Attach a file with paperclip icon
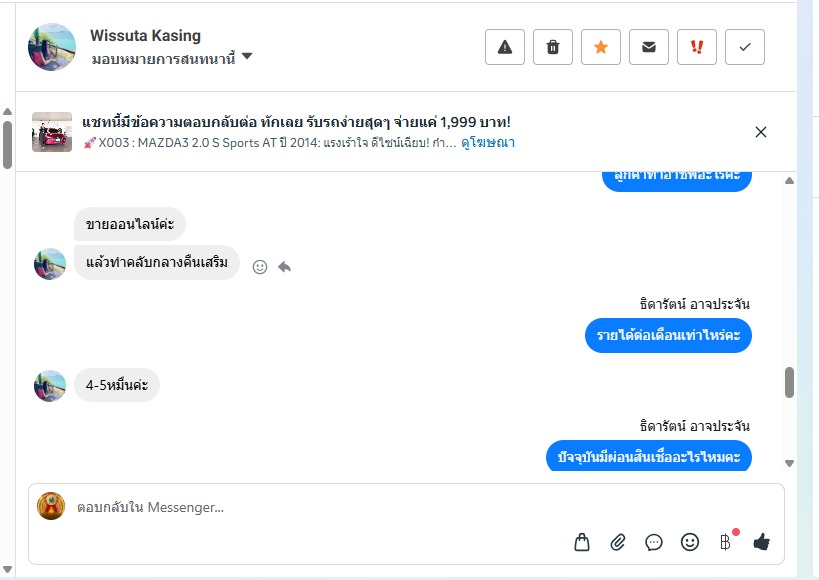The width and height of the screenshot is (819, 580). (618, 542)
